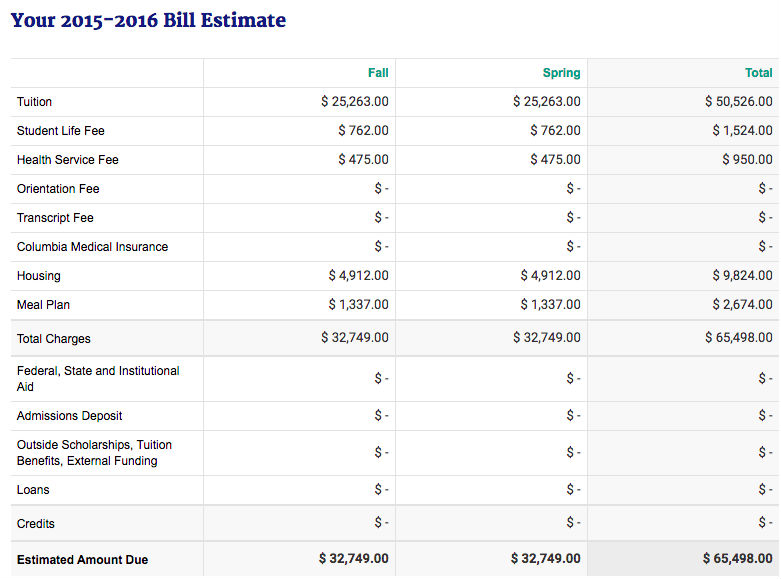Select the Health Service Fee label
781x579 pixels.
coord(68,159)
